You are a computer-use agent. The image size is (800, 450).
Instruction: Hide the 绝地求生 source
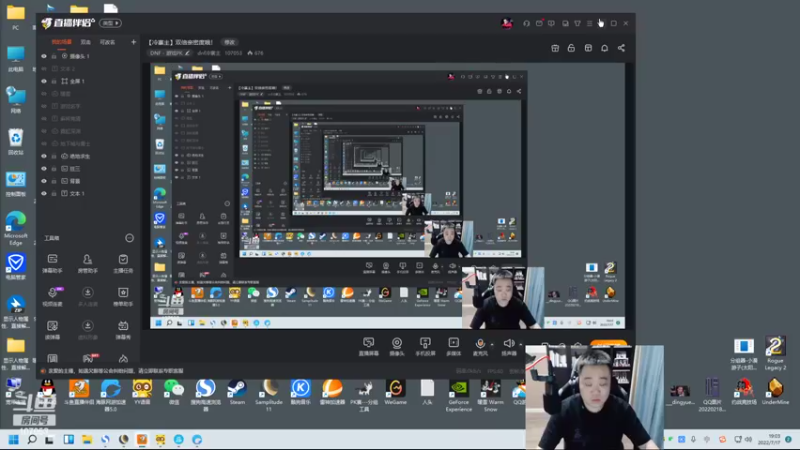(44, 156)
